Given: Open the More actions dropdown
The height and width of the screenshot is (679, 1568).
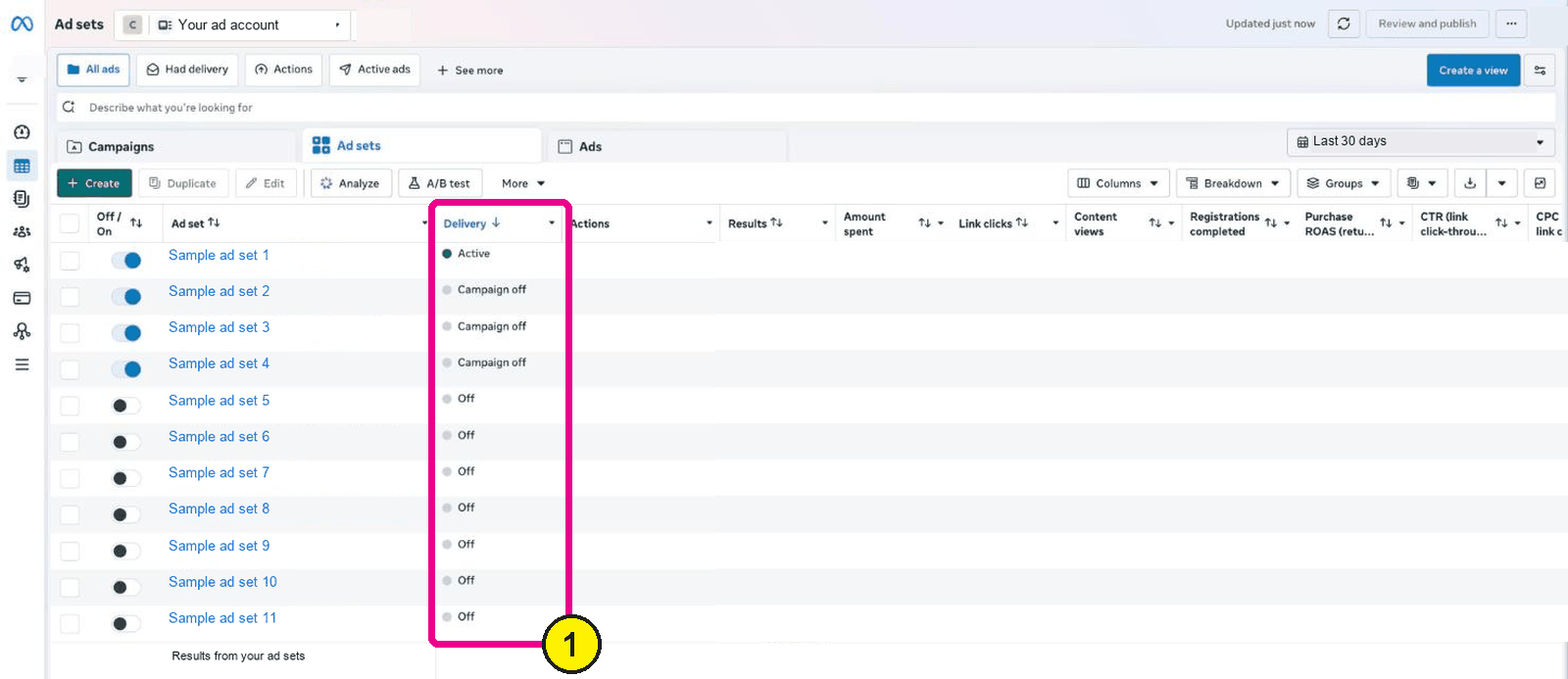Looking at the screenshot, I should click(523, 183).
